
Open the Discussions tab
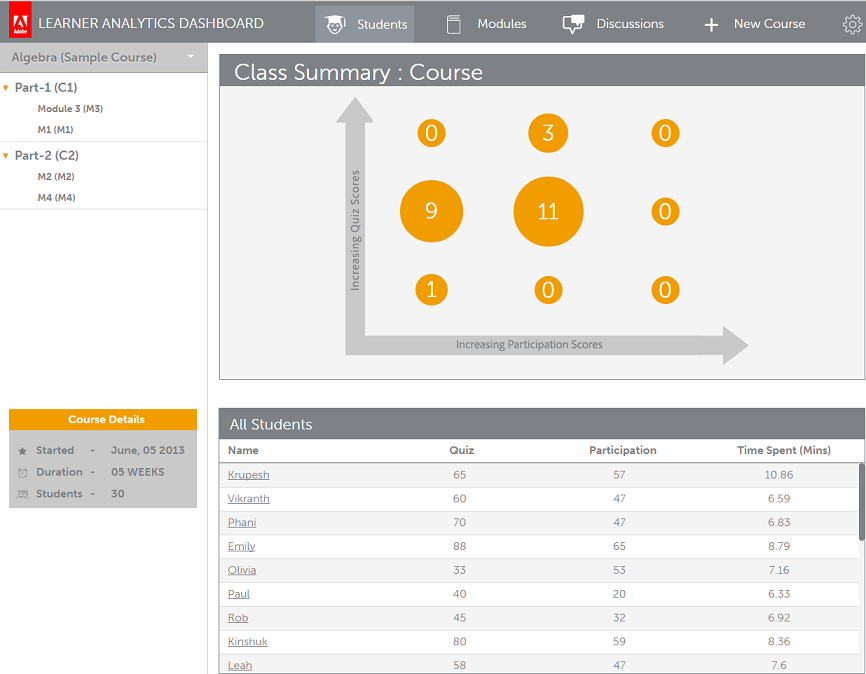pos(629,24)
